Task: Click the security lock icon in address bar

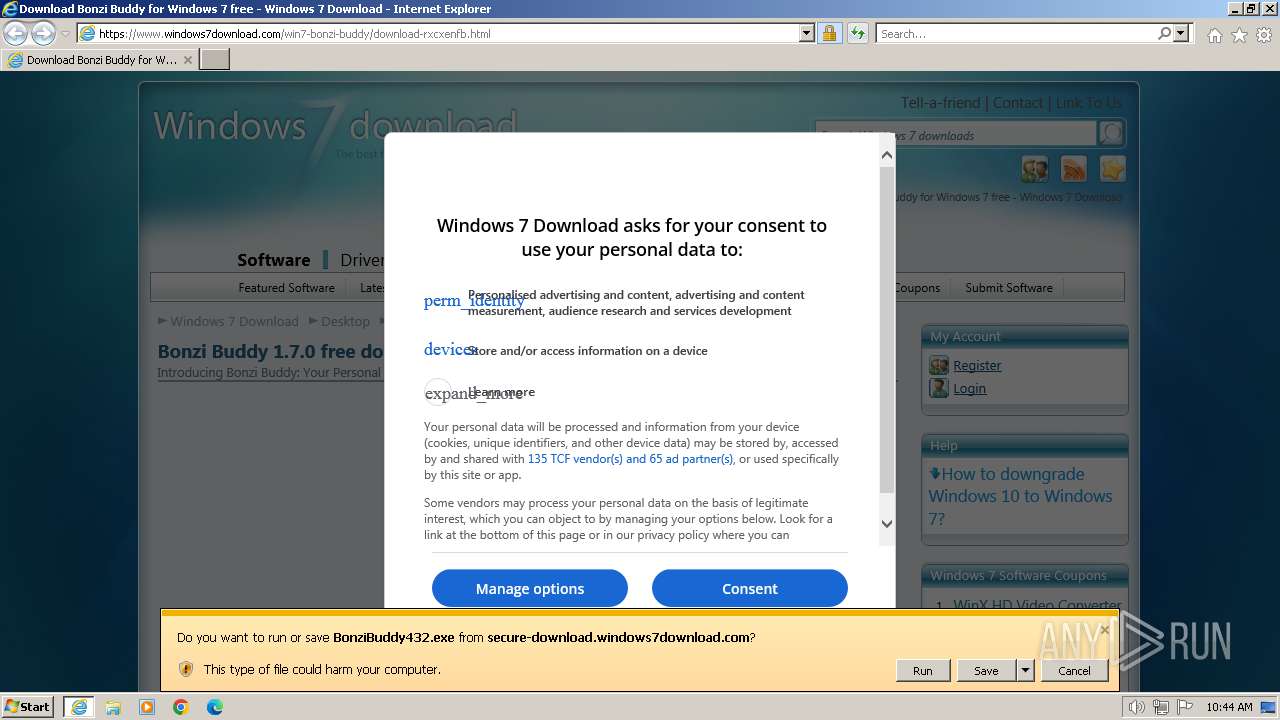Action: [829, 33]
